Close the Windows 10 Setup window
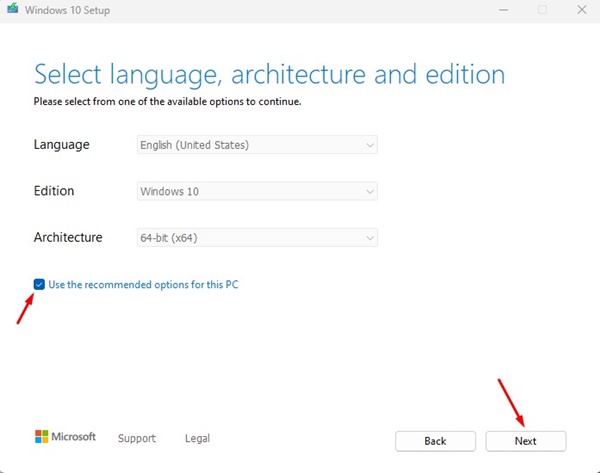Screen dimensions: 600x473 coord(582,10)
